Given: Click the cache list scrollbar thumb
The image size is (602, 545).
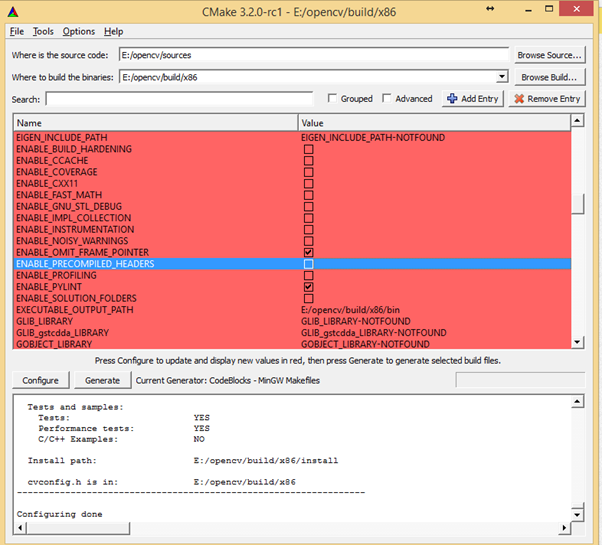Looking at the screenshot, I should coord(577,204).
